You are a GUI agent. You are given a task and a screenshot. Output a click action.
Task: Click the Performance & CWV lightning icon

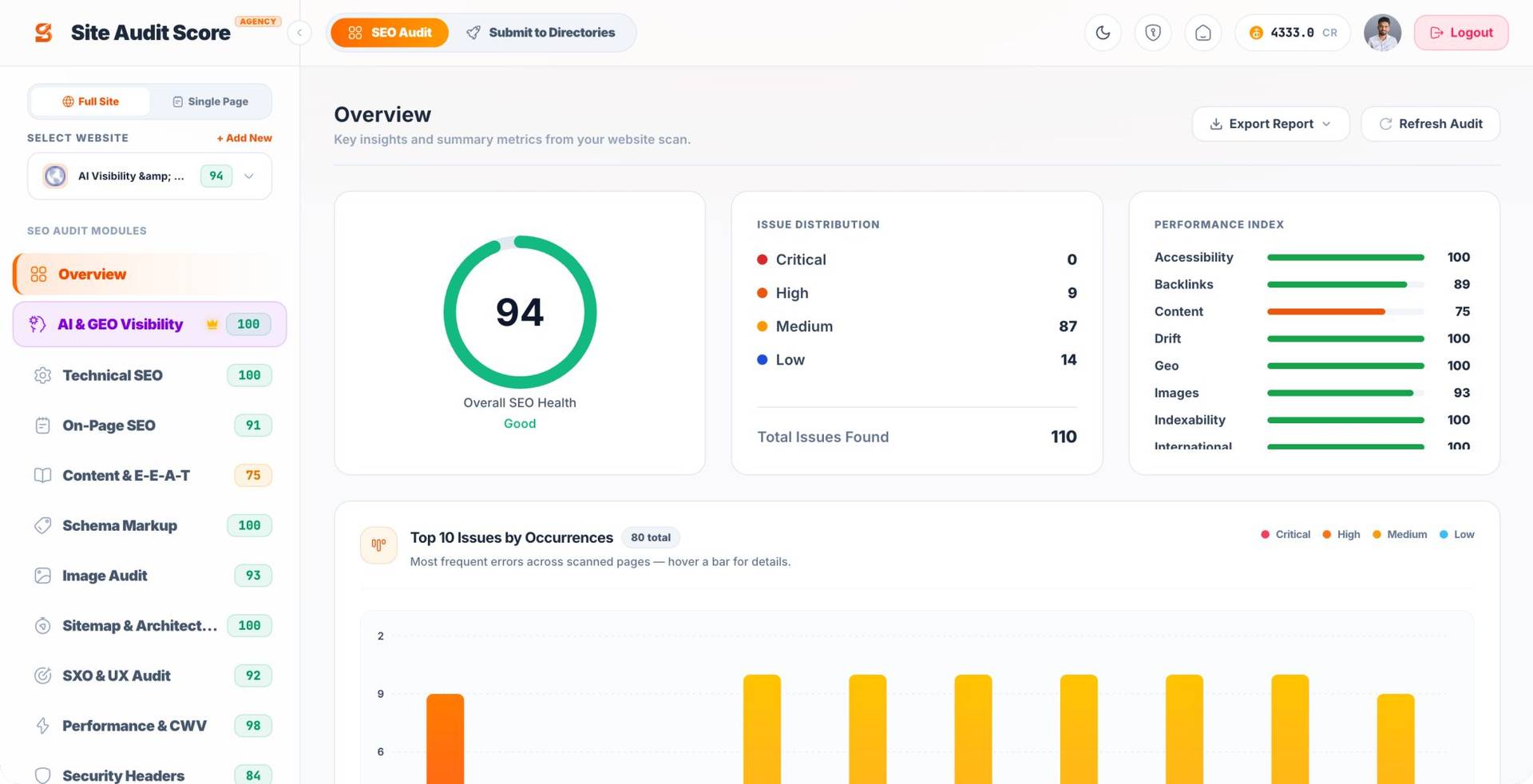[43, 726]
